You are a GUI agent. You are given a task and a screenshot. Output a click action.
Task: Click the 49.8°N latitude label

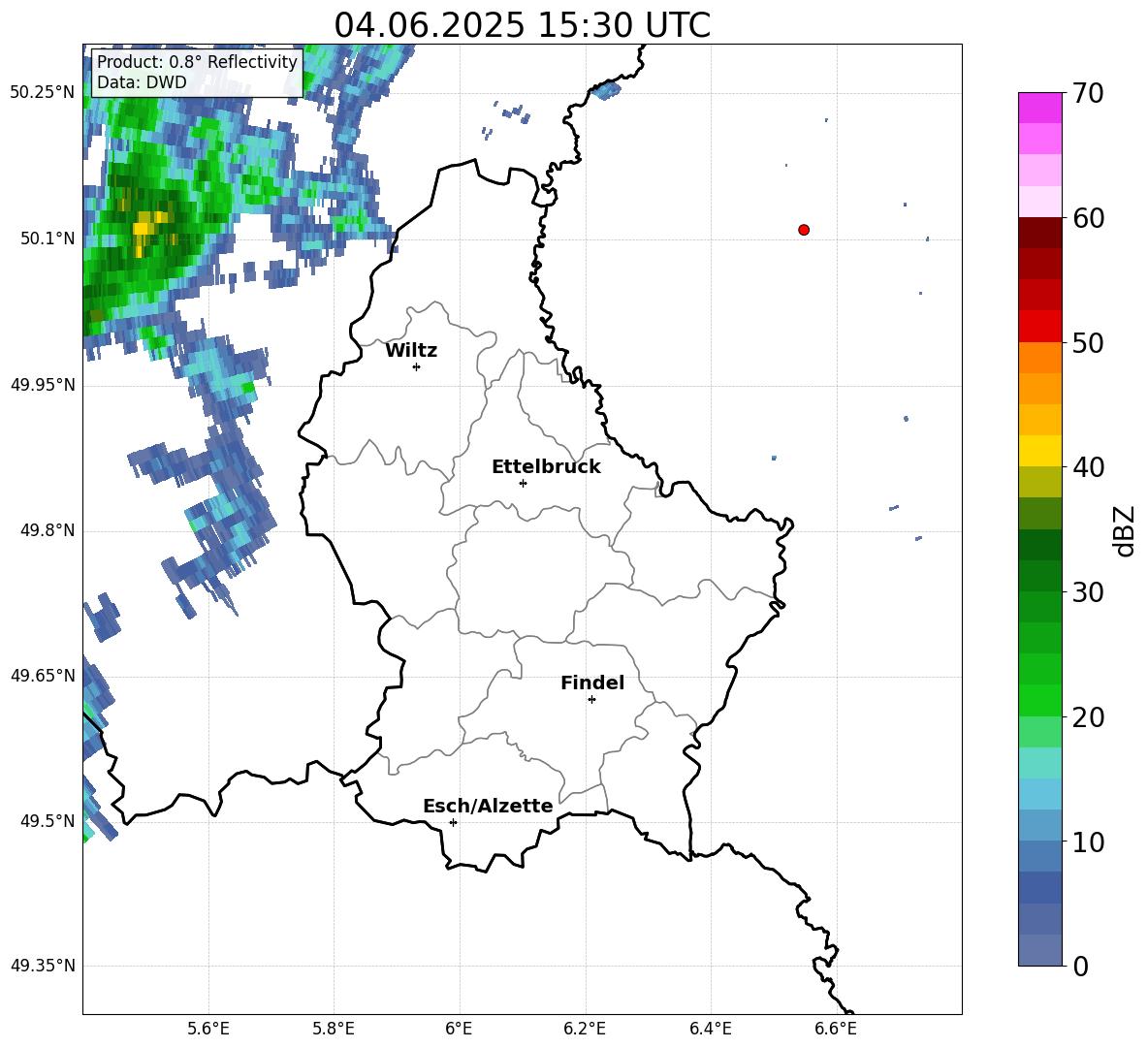(48, 530)
